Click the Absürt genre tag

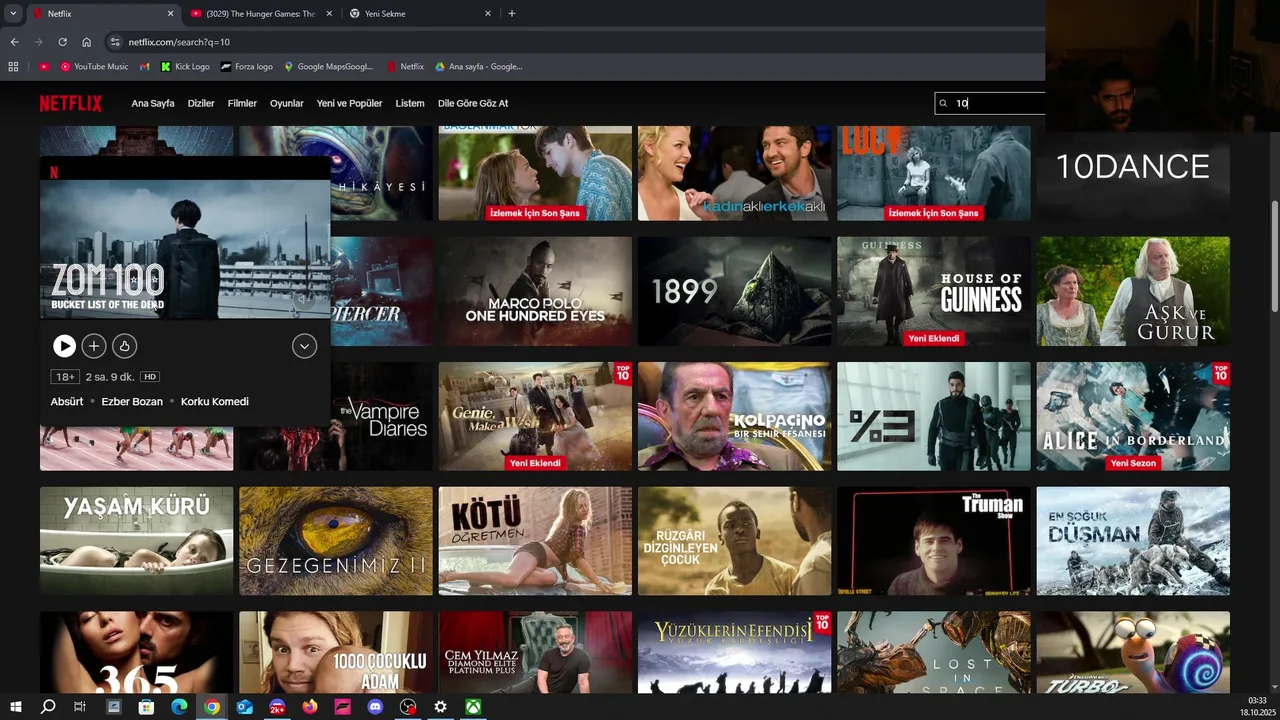point(67,401)
